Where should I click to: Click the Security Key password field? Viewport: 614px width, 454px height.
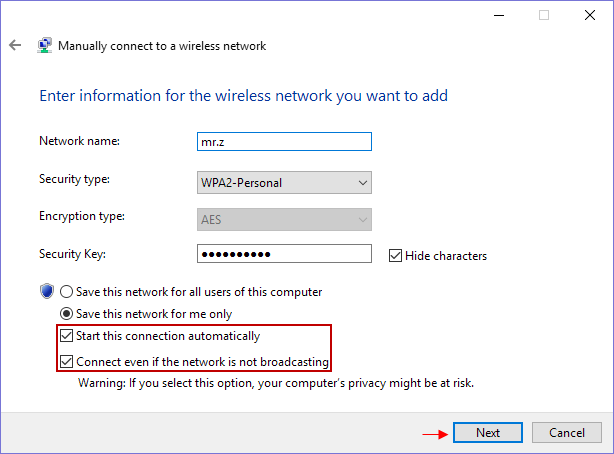(284, 254)
